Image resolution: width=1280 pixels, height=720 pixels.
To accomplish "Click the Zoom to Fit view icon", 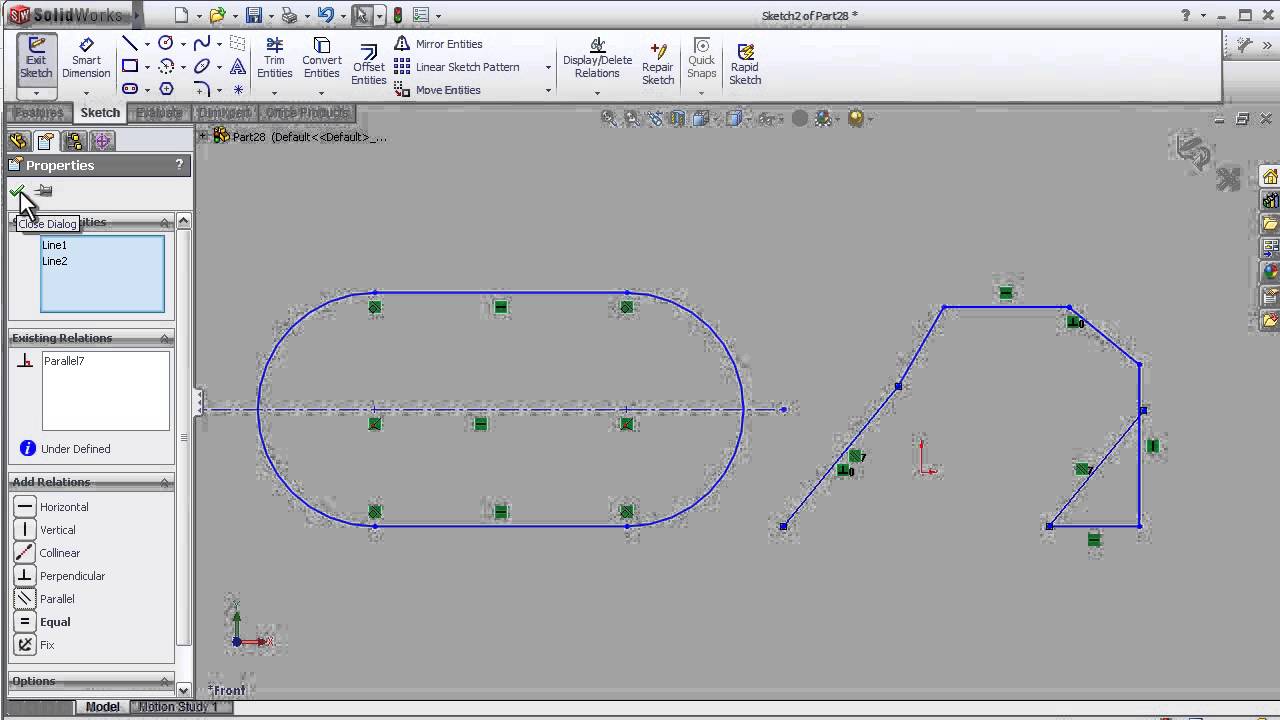I will click(609, 119).
